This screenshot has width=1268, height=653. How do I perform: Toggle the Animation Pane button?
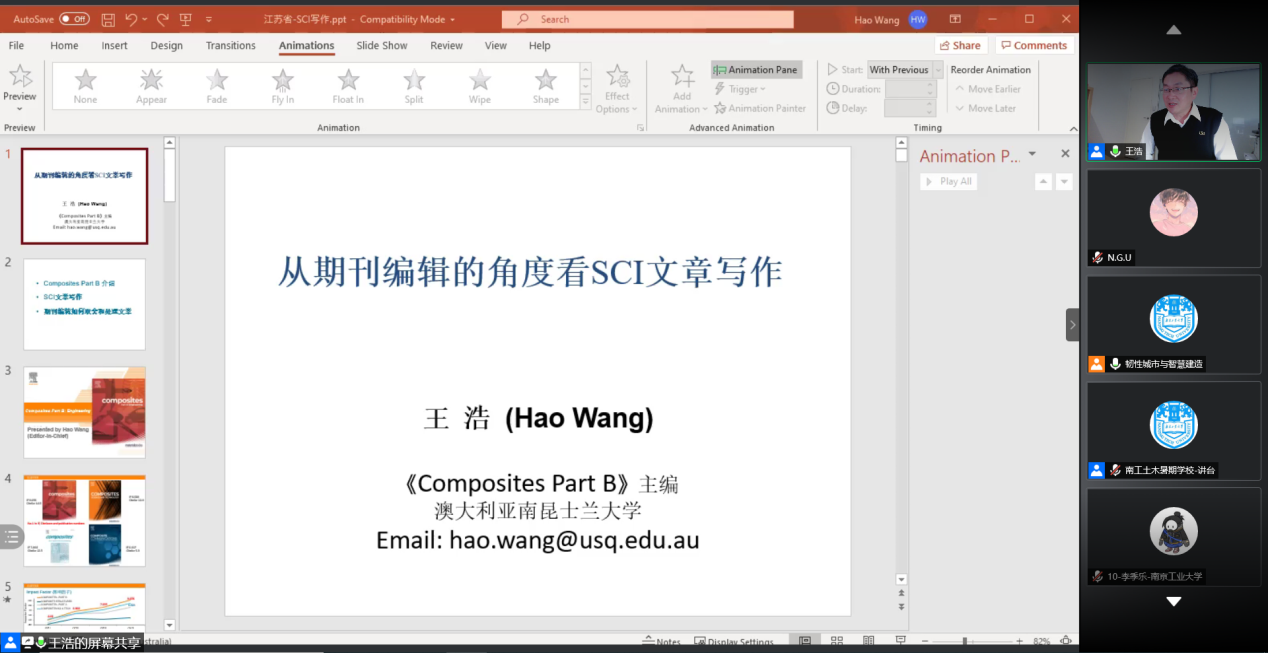click(x=756, y=70)
